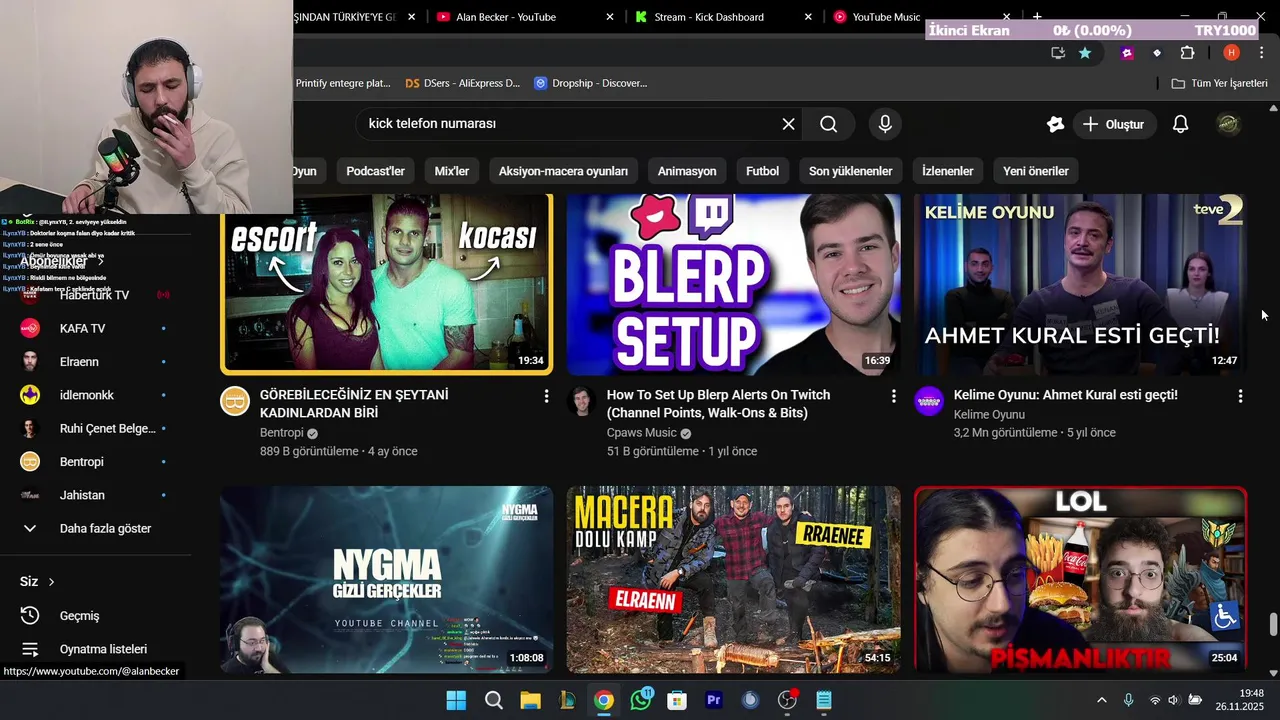Open Chrome three-dot menu

[x=1263, y=53]
